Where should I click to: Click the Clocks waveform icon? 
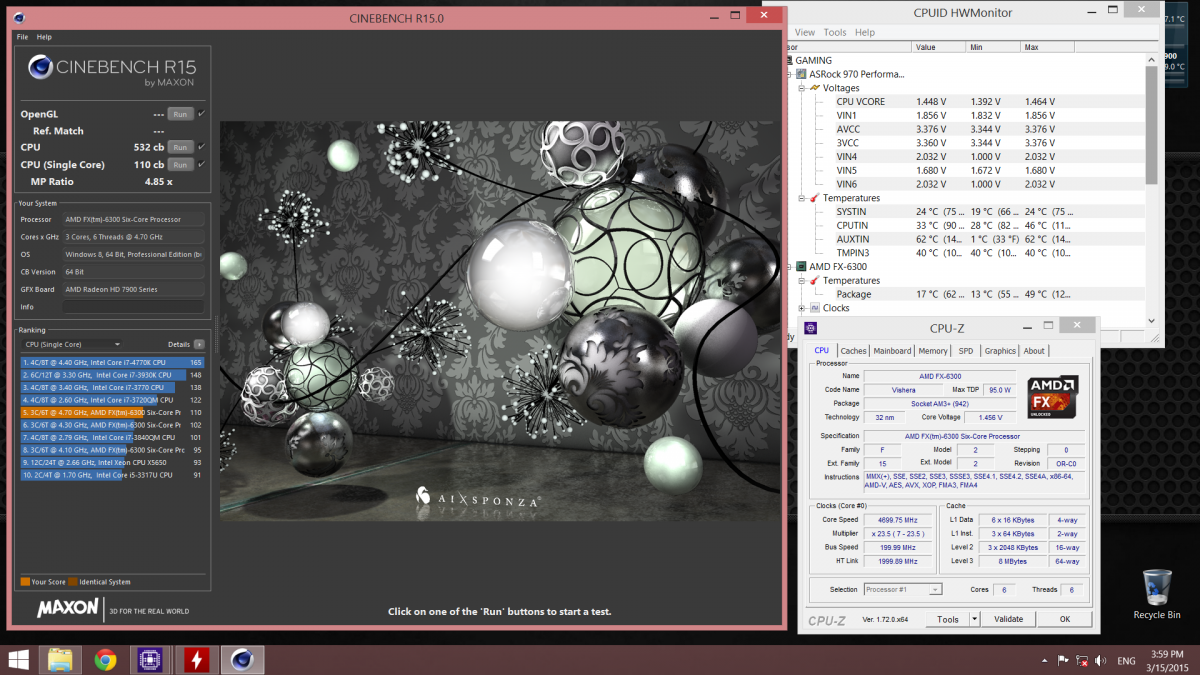[x=815, y=308]
